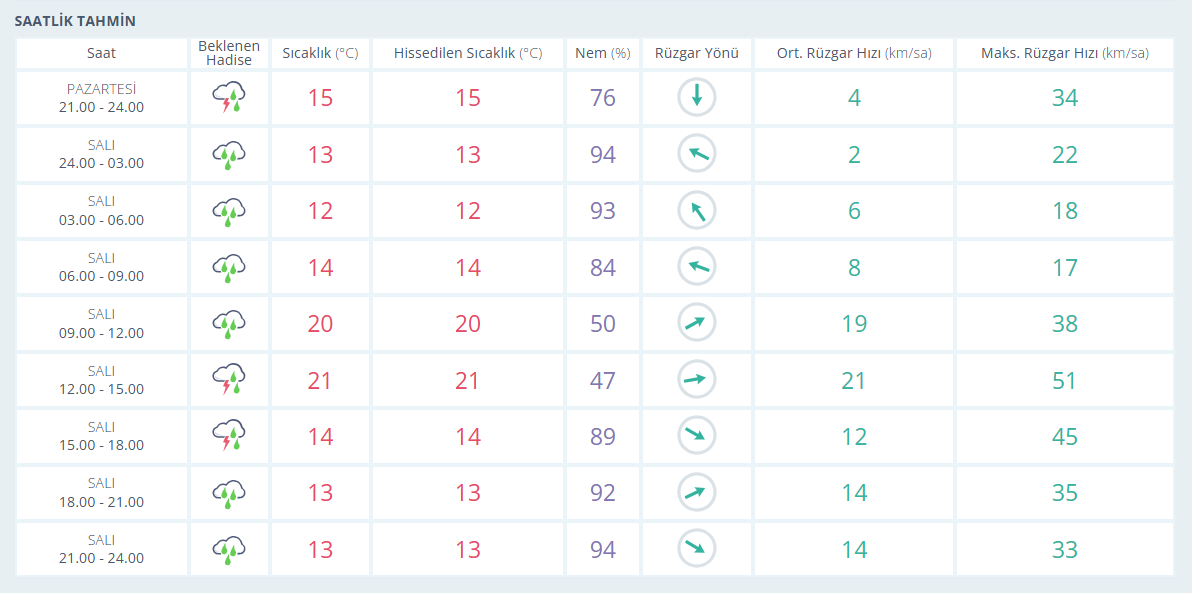Click wind direction arrow in Salı 06.00 - 09.00 row
This screenshot has width=1192, height=593.
pyautogui.click(x=697, y=267)
